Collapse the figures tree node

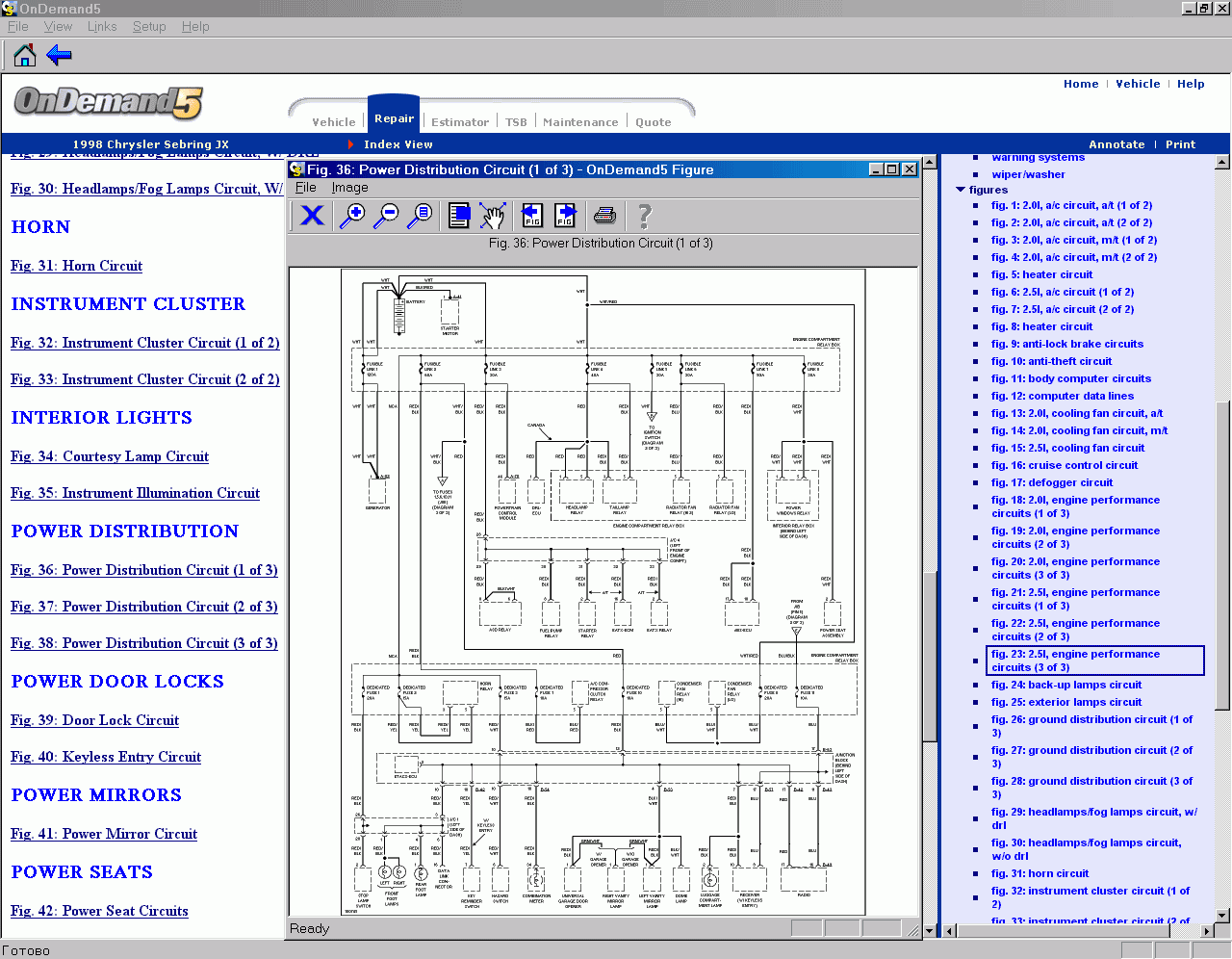coord(960,190)
